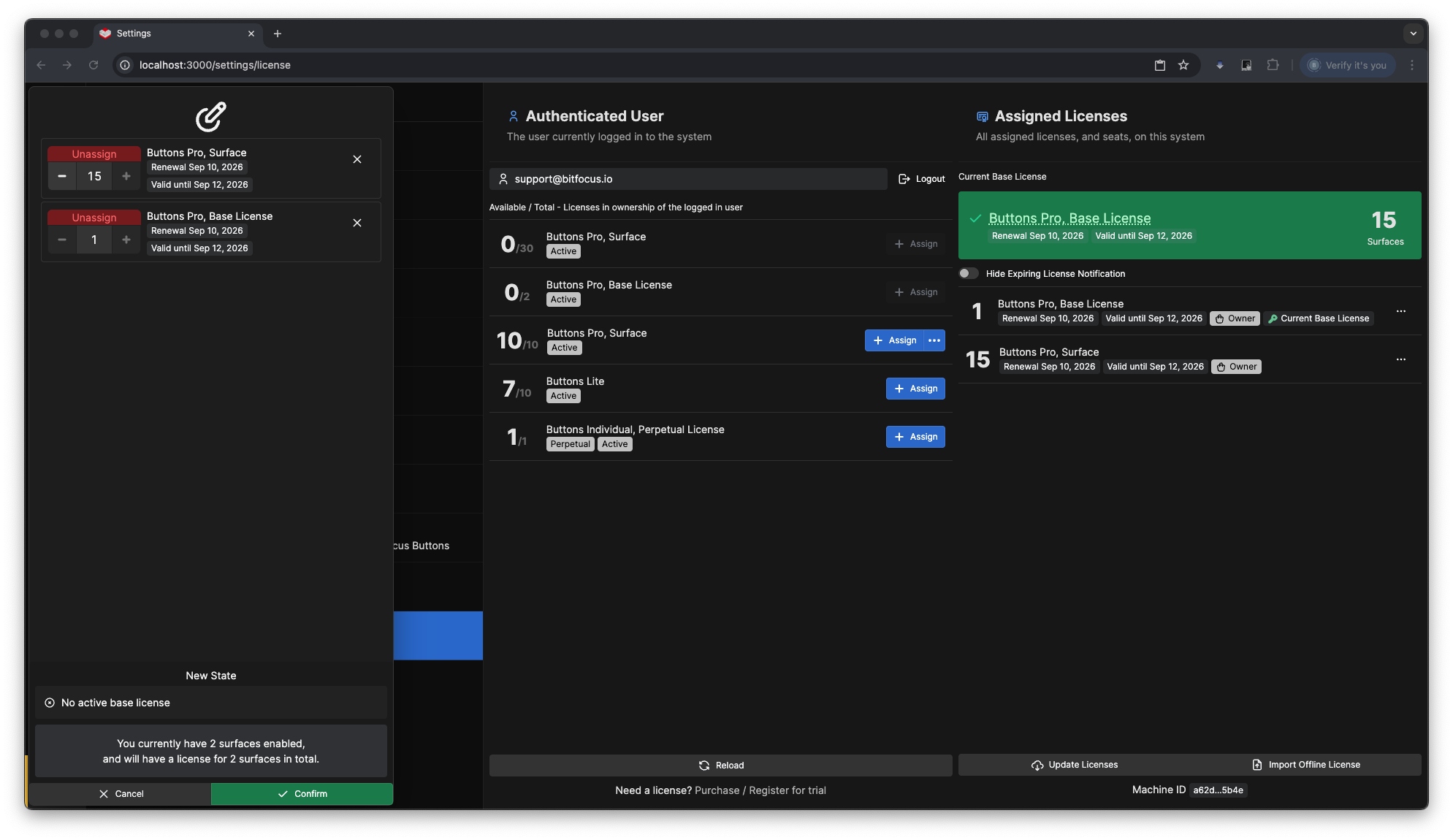1453x840 pixels.
Task: Increase Buttons Pro, Surface count with plus
Action: (x=126, y=176)
